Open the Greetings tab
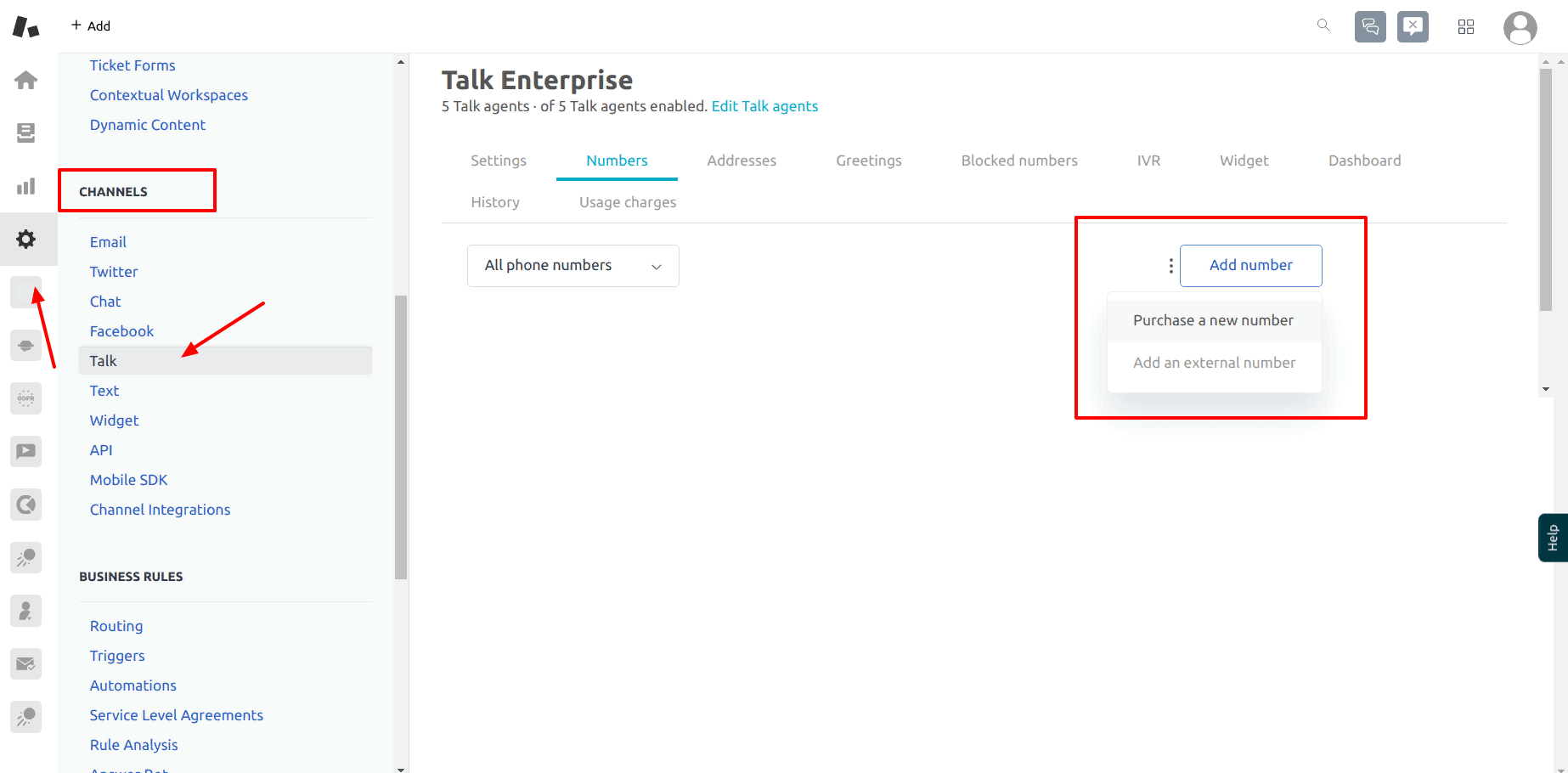 click(x=869, y=161)
